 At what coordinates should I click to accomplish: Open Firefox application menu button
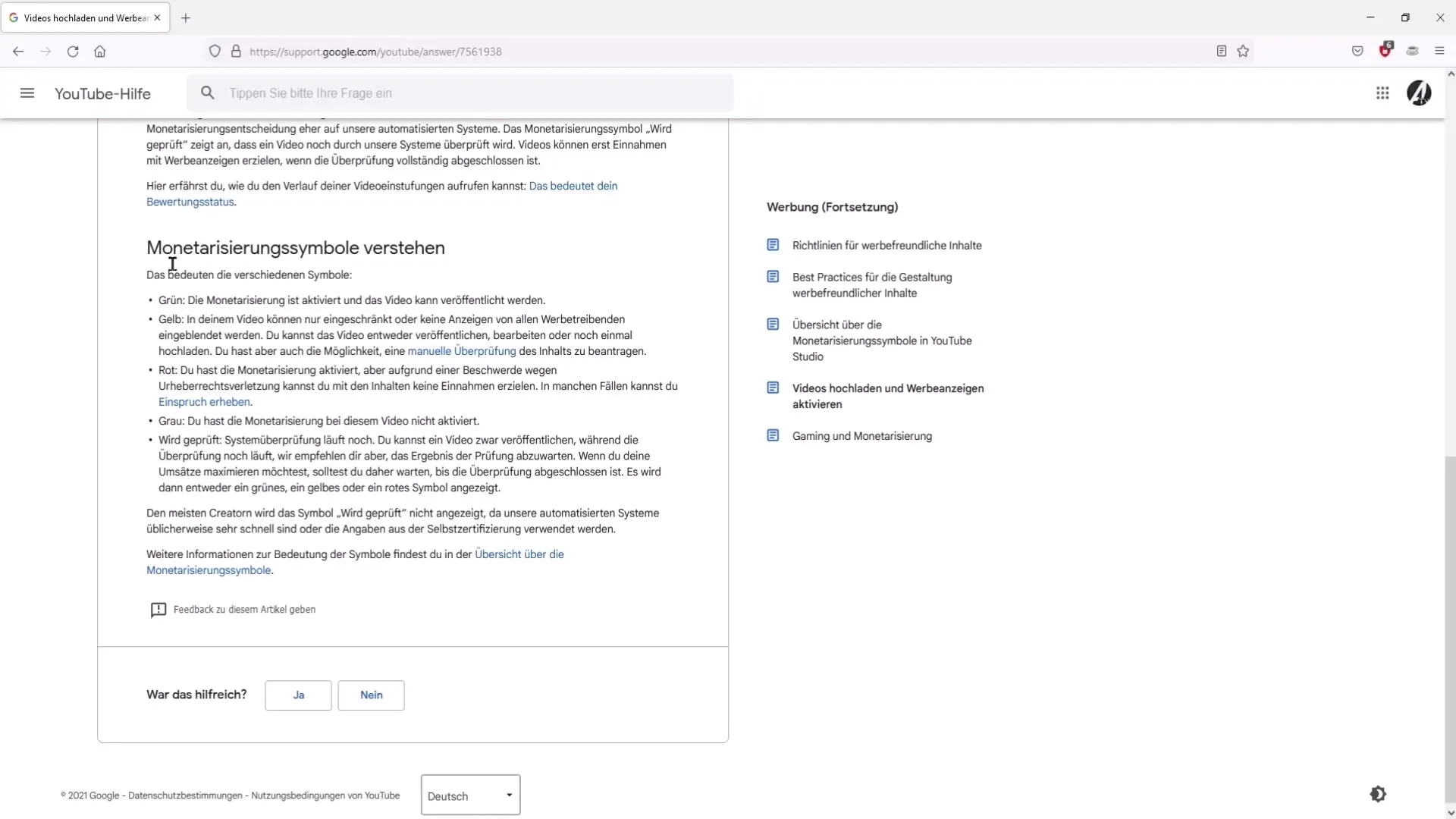tap(1439, 52)
